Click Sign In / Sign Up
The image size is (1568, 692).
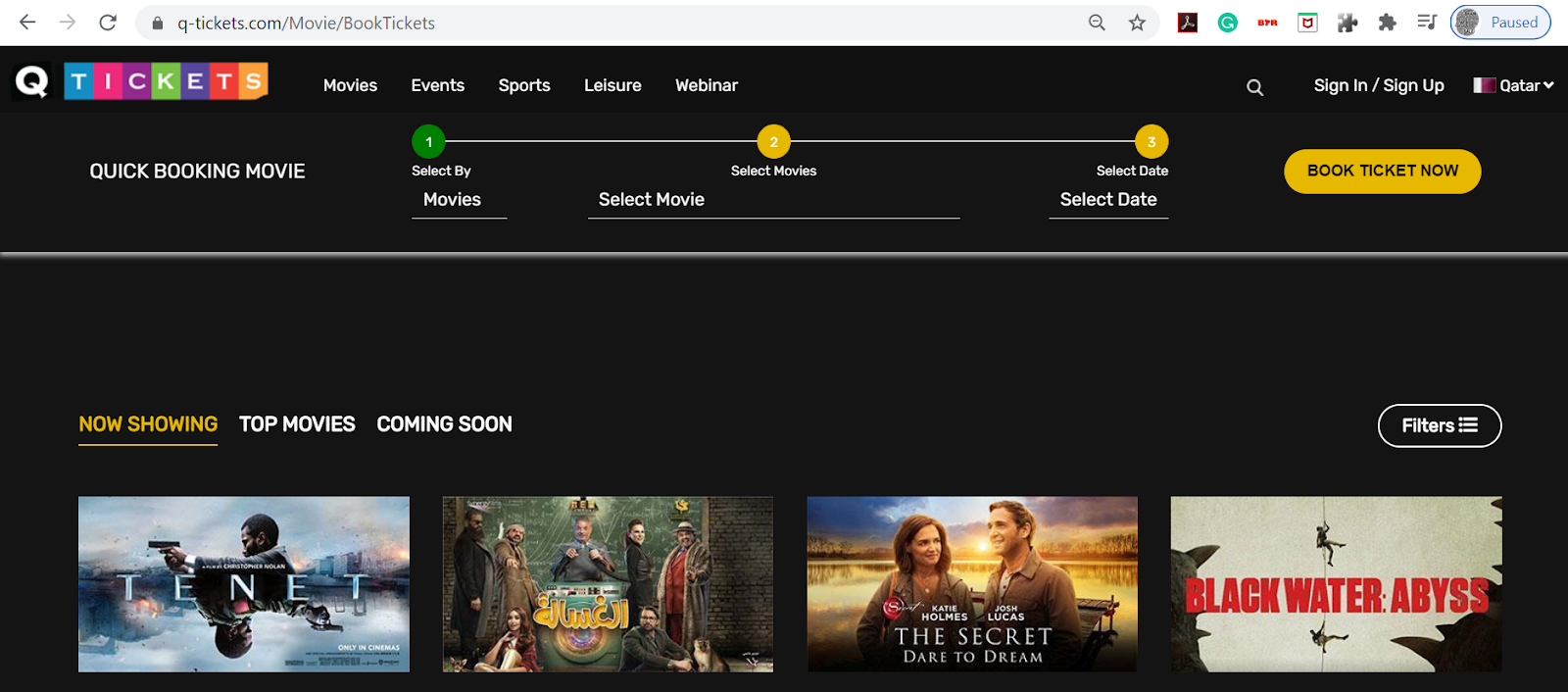click(1379, 85)
